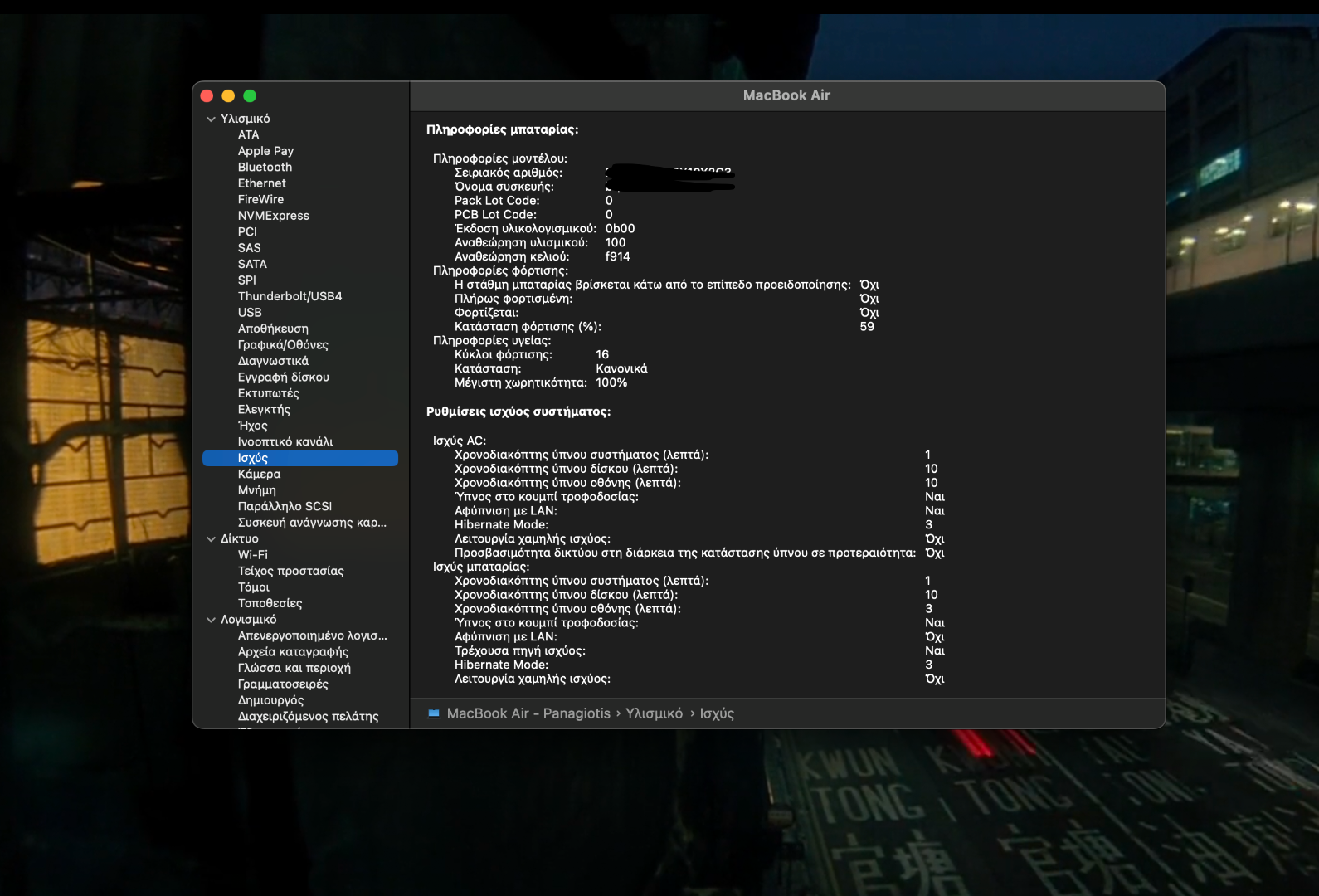Select Wi-Fi under Δίκτυο

pyautogui.click(x=252, y=555)
